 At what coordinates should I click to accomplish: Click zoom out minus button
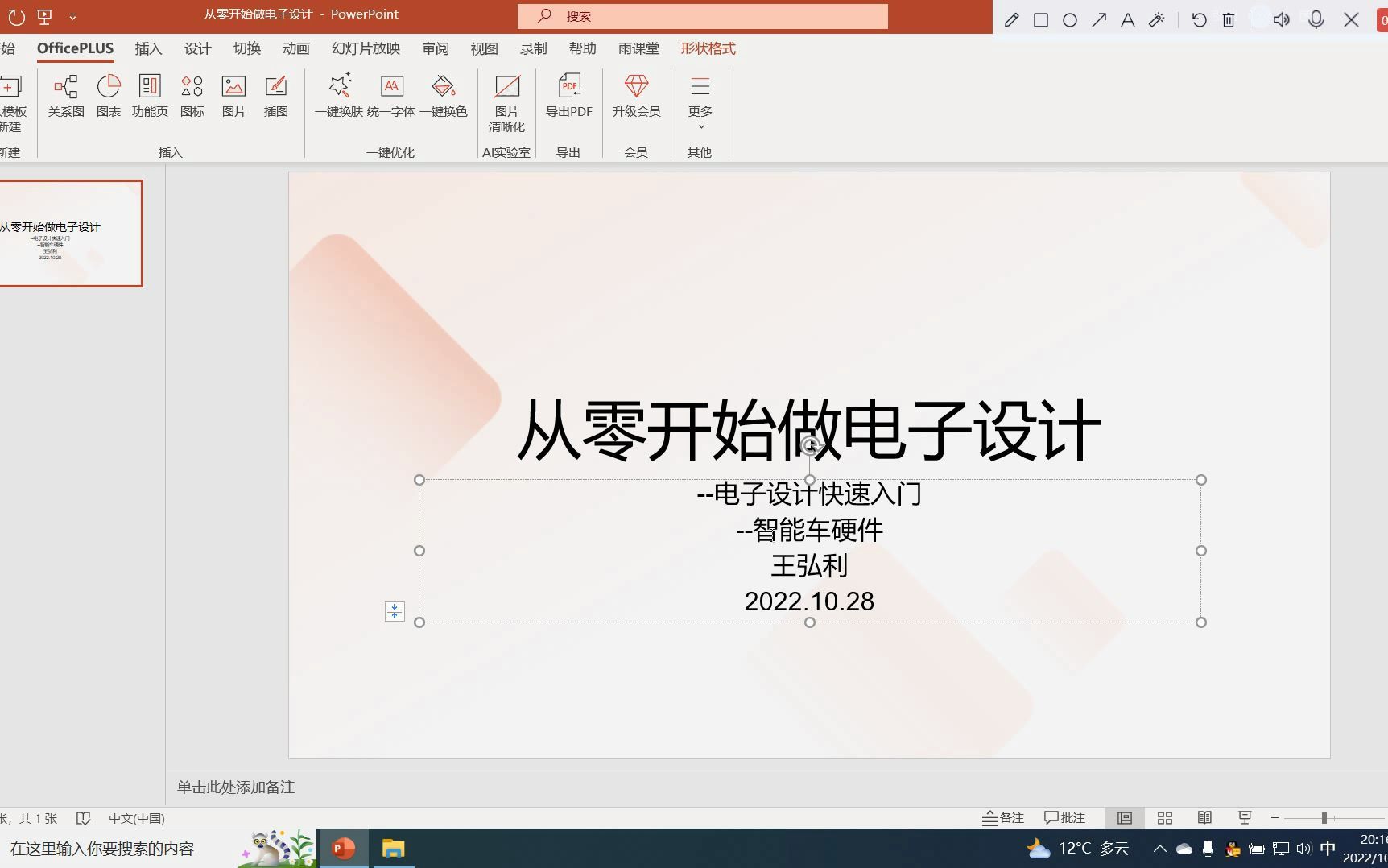click(1275, 818)
